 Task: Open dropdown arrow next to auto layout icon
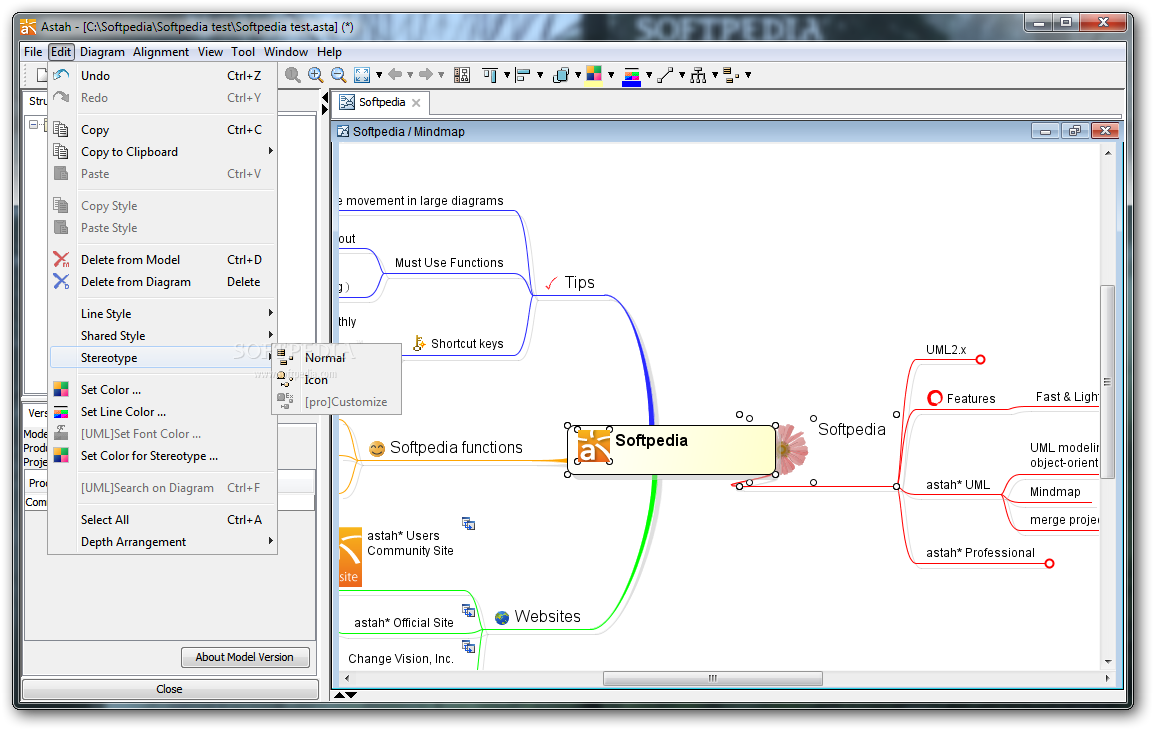[x=715, y=75]
